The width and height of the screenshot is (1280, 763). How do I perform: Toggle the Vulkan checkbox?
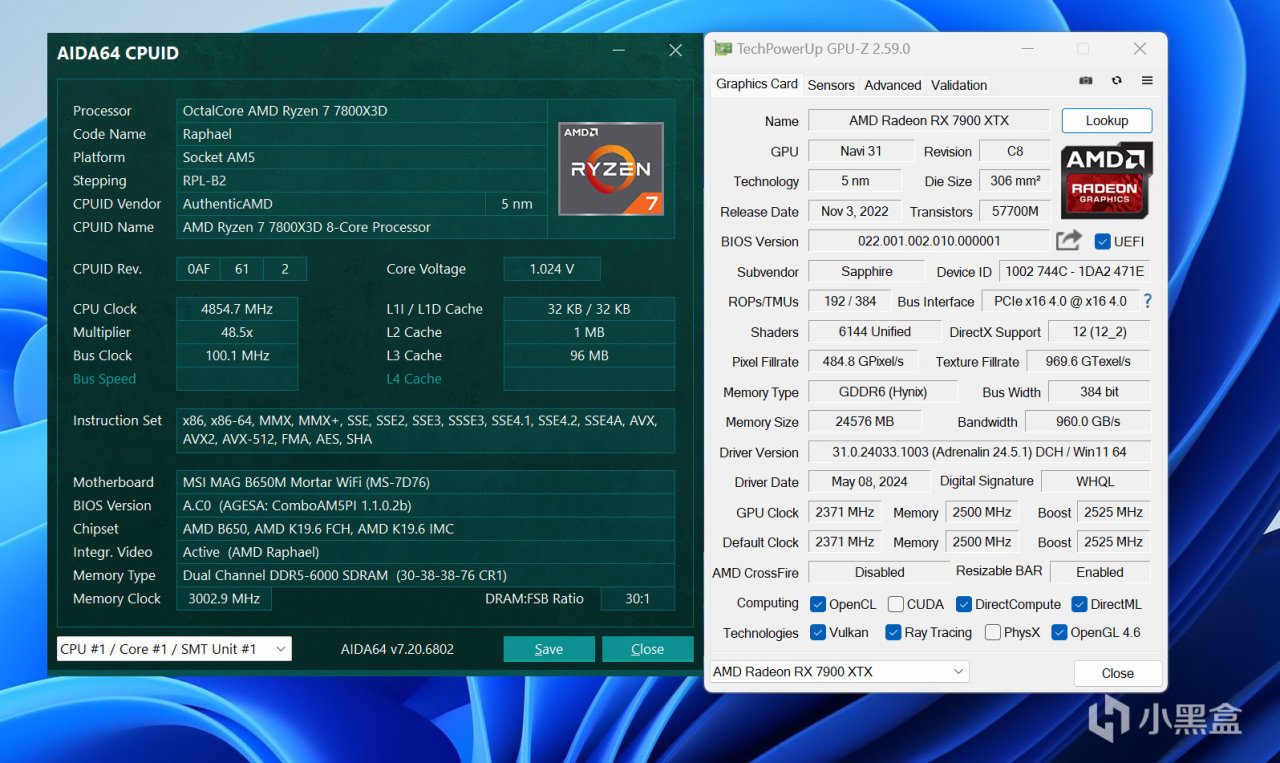click(x=818, y=632)
